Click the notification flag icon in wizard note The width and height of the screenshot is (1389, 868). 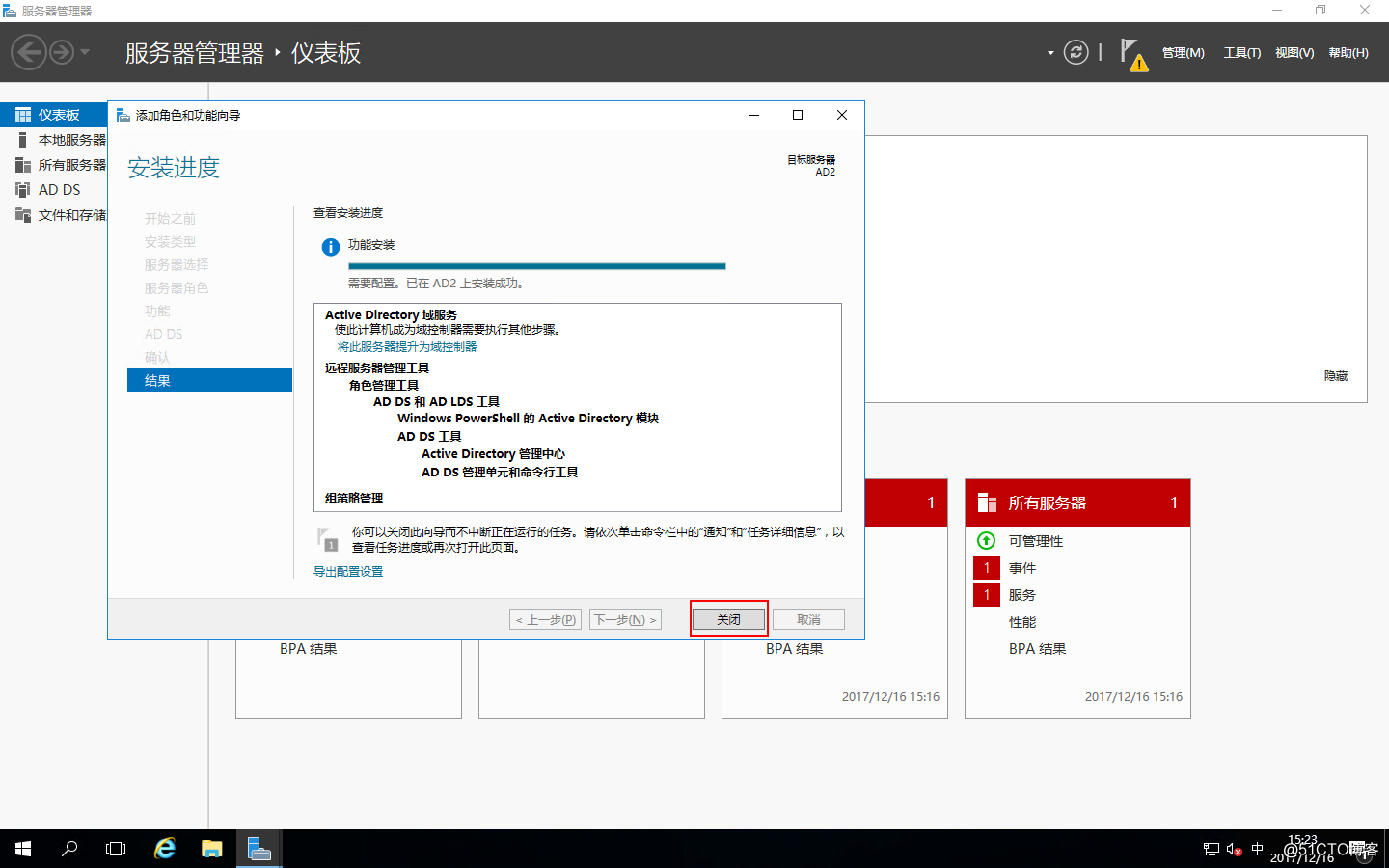[x=328, y=539]
